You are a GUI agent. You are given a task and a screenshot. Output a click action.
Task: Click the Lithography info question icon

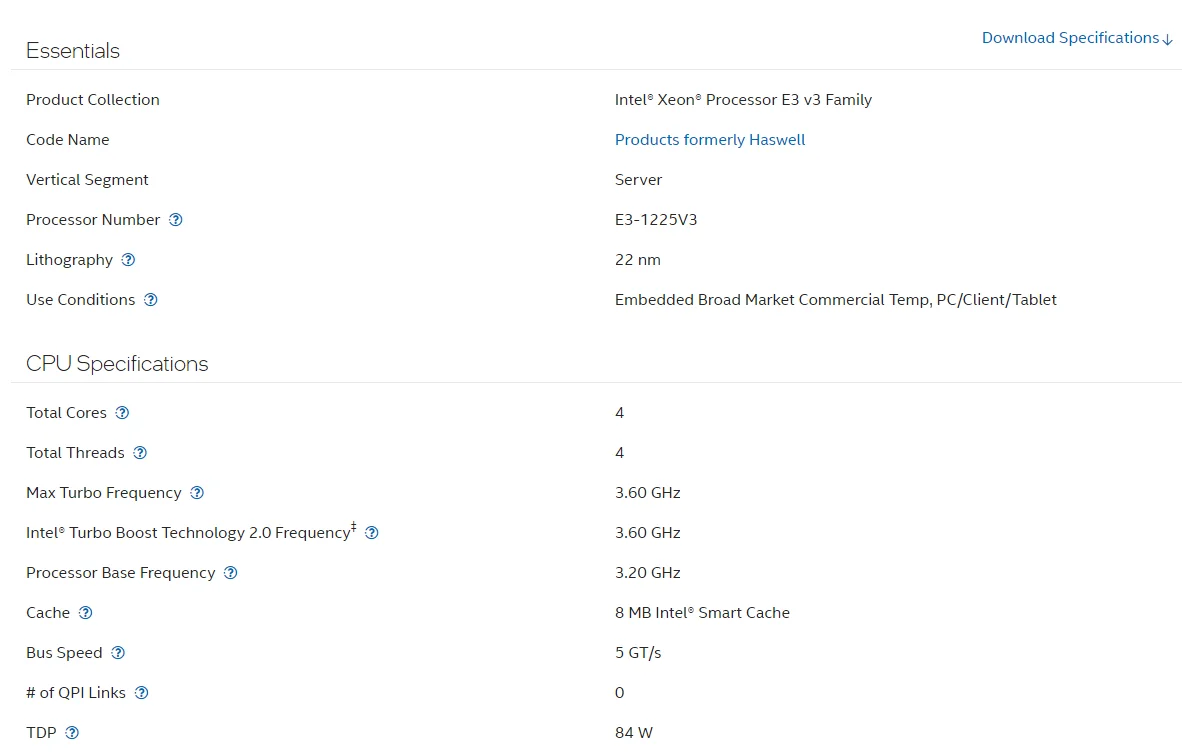[128, 260]
